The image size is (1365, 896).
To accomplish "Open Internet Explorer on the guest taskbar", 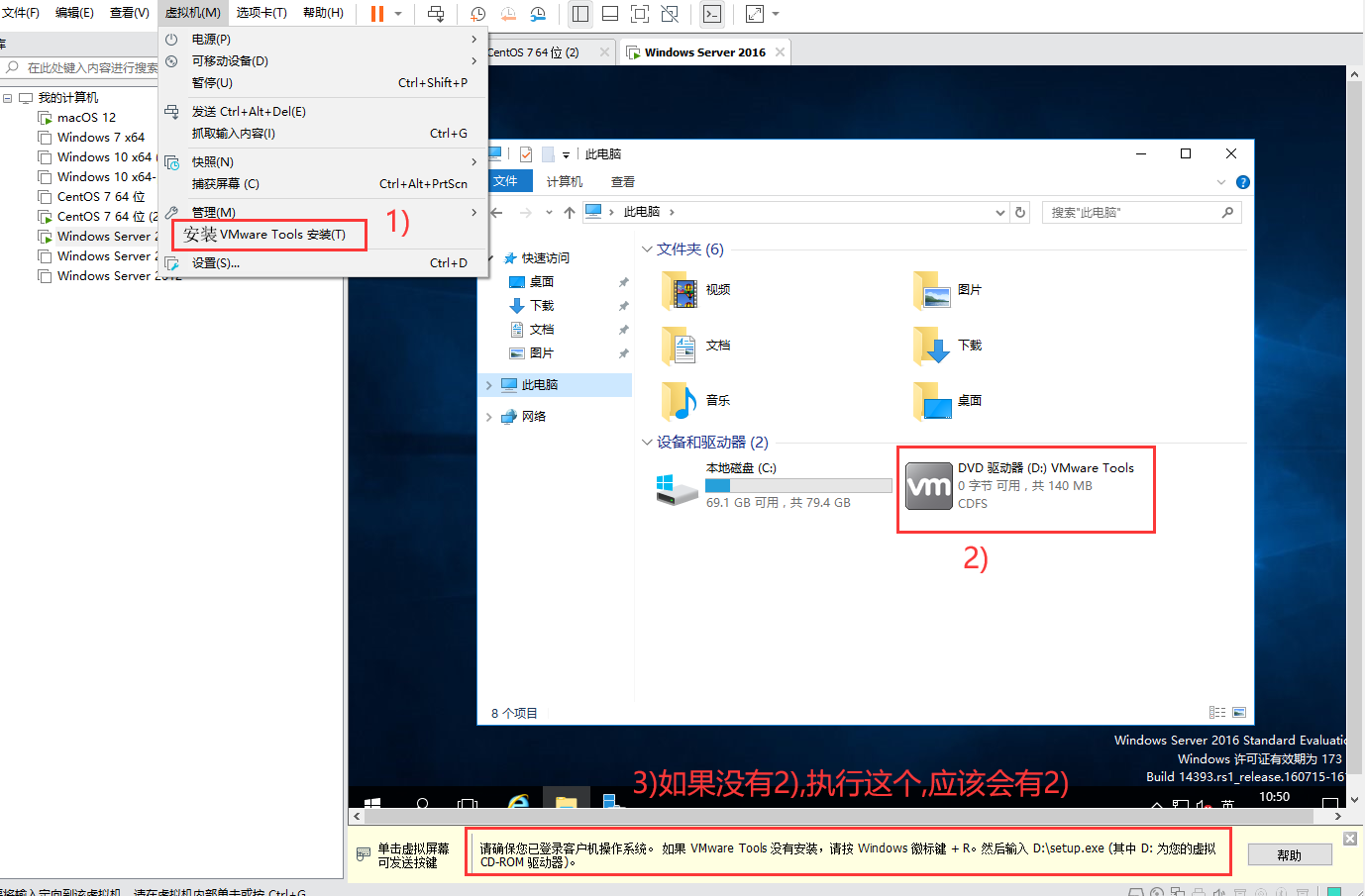I will 519,802.
